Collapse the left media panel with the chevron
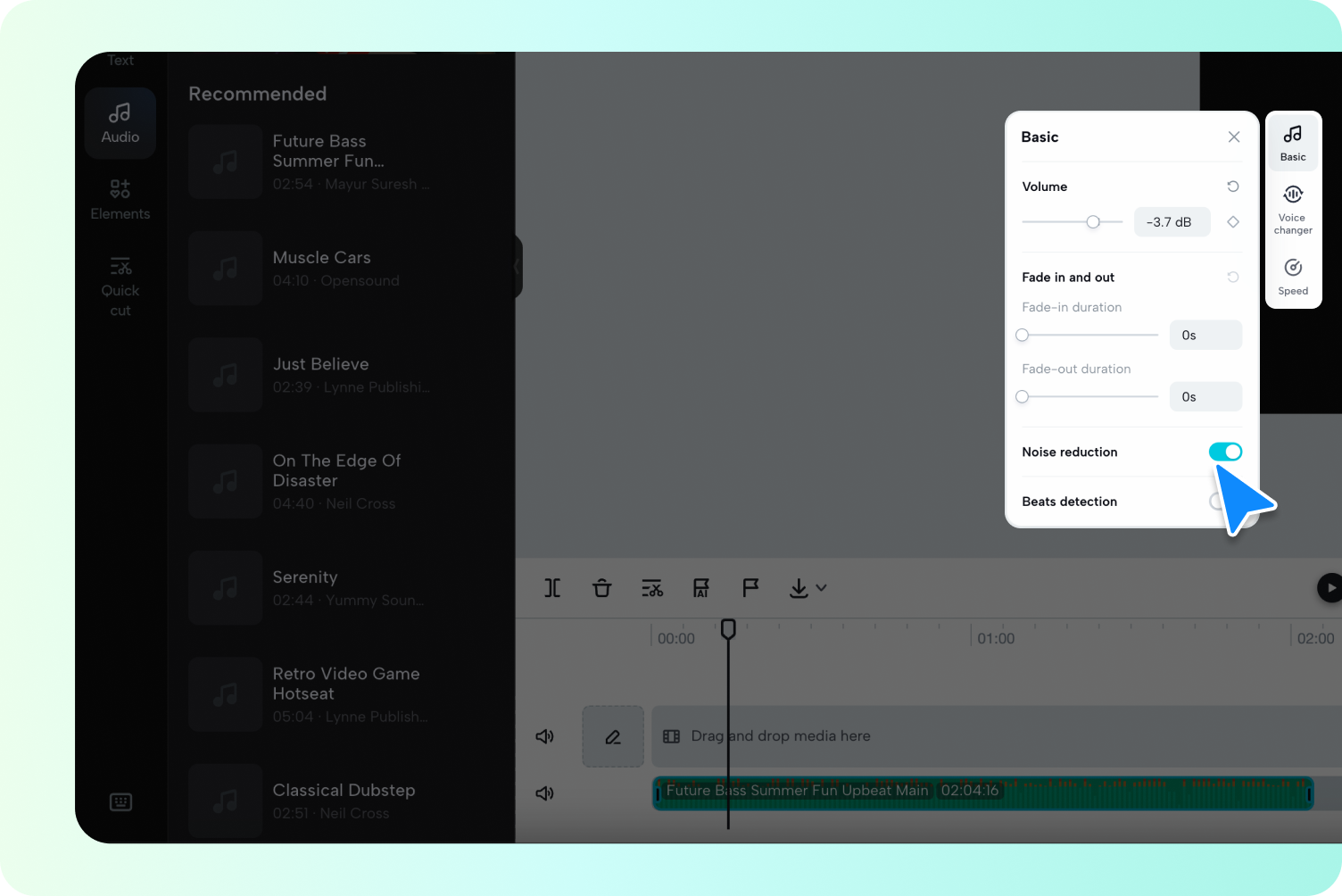1342x896 pixels. tap(516, 267)
